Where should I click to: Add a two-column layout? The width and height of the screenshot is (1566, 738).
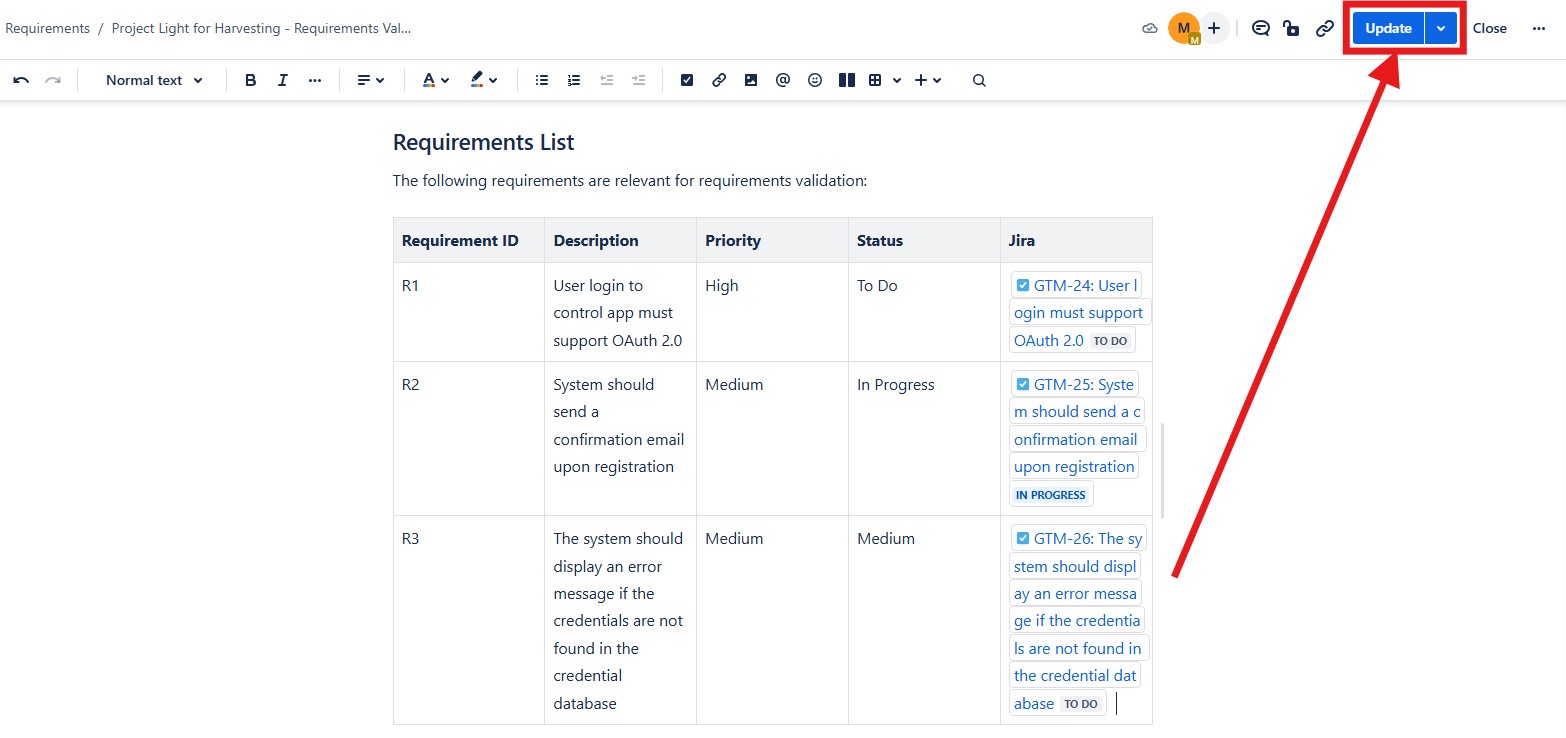pos(847,80)
